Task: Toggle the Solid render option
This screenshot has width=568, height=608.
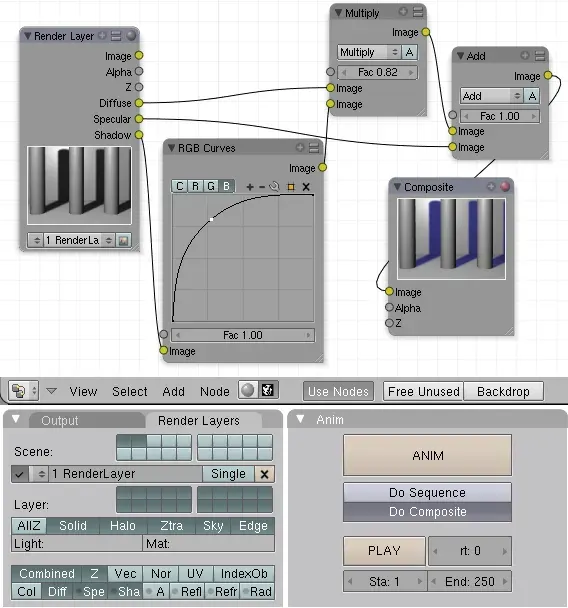Action: [x=73, y=526]
